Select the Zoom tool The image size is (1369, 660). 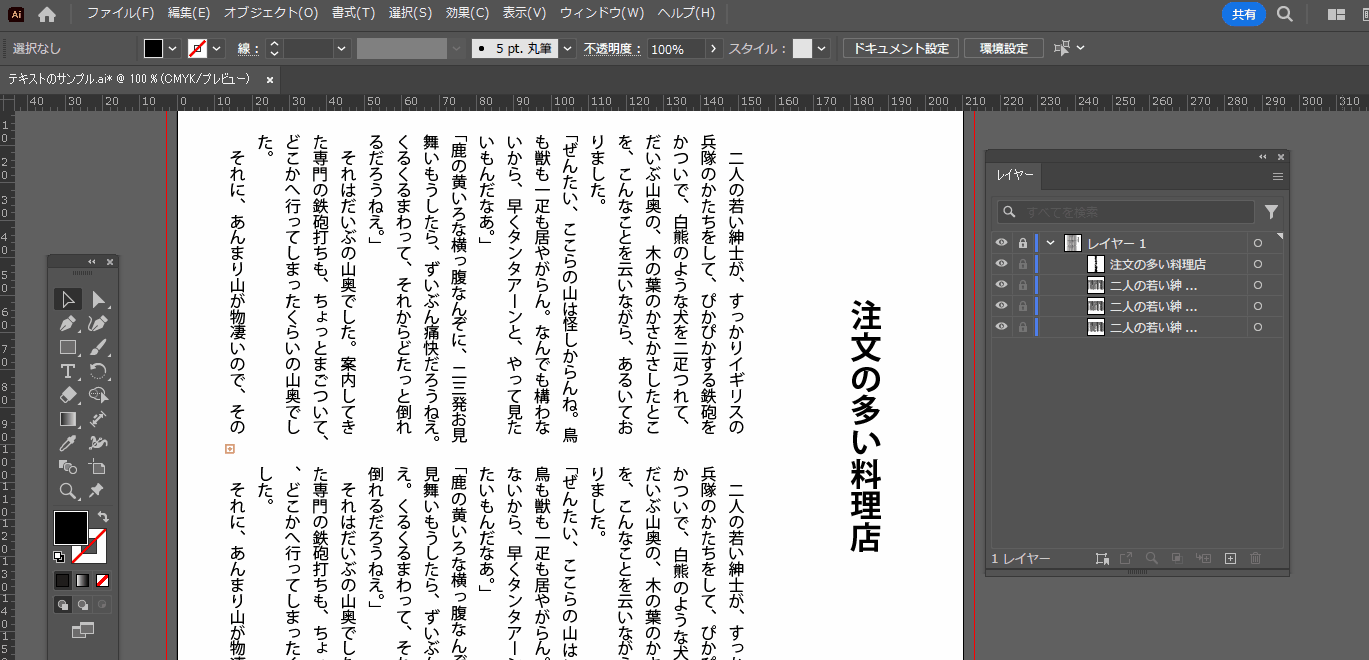[68, 491]
